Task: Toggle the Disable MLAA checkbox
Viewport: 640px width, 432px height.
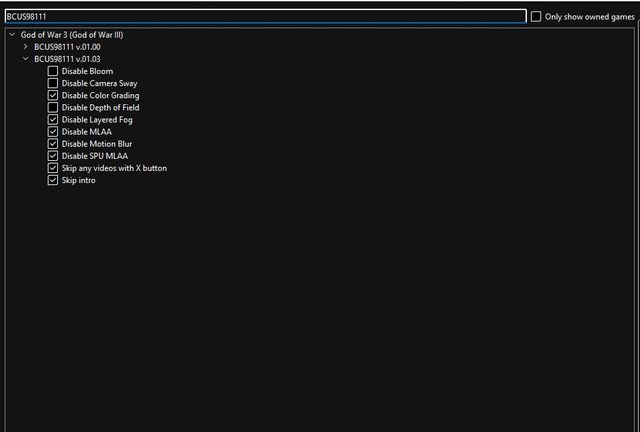Action: [53, 132]
